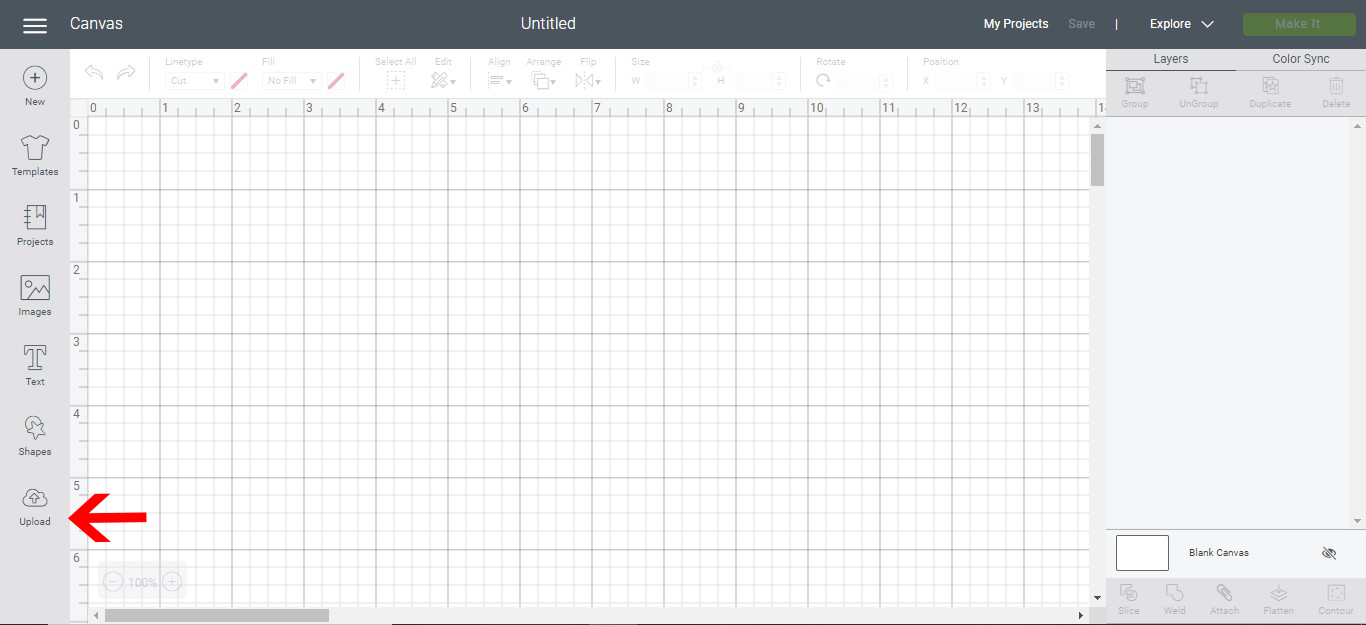Open the Explore machine dropdown
1366x625 pixels.
1182,24
